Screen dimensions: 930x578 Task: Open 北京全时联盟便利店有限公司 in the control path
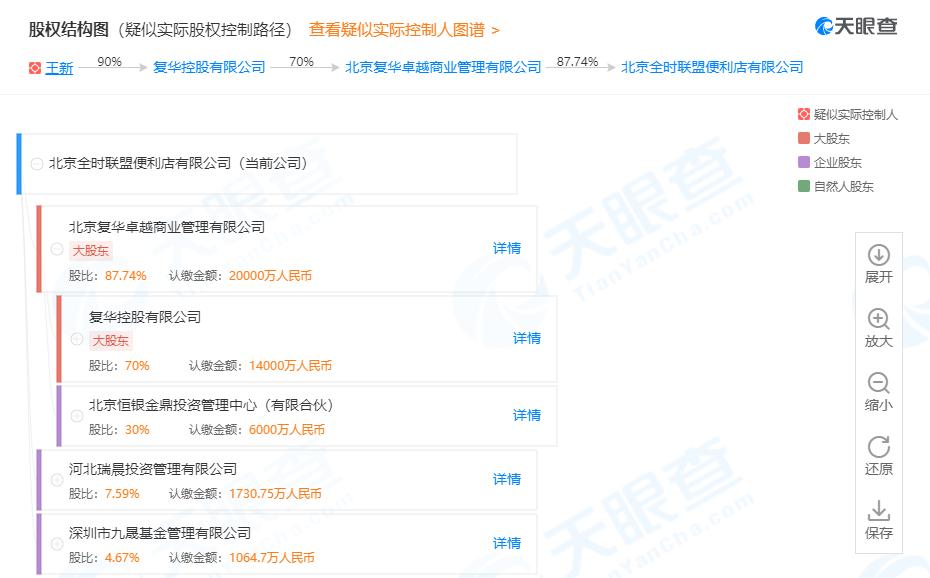coord(712,68)
